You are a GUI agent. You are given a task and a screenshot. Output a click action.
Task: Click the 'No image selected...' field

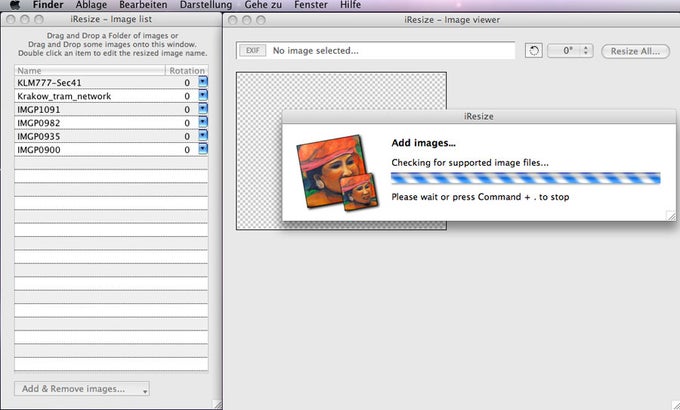click(x=376, y=50)
